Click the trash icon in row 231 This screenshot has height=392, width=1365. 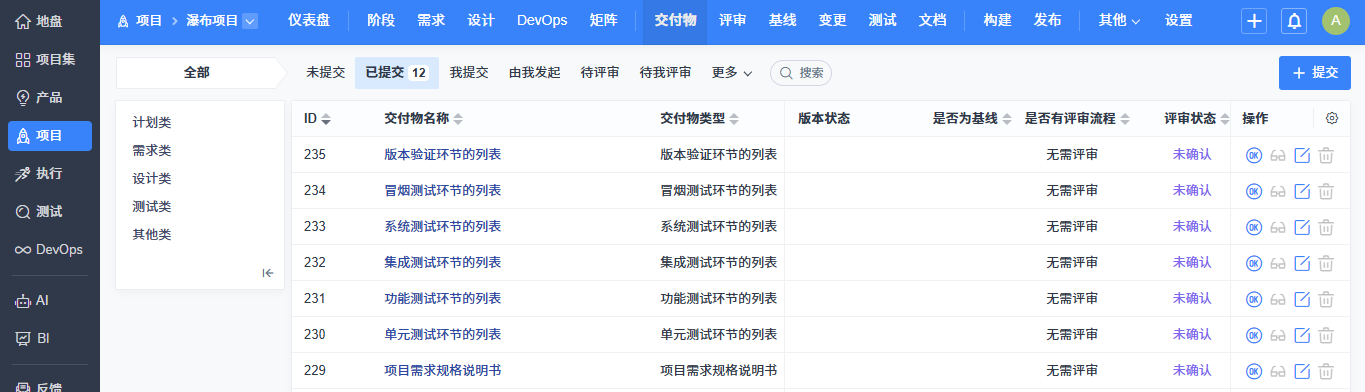pos(1326,299)
